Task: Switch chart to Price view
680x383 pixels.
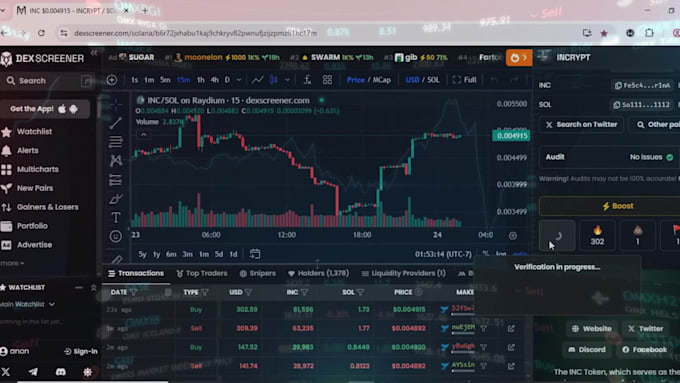Action: tap(356, 80)
